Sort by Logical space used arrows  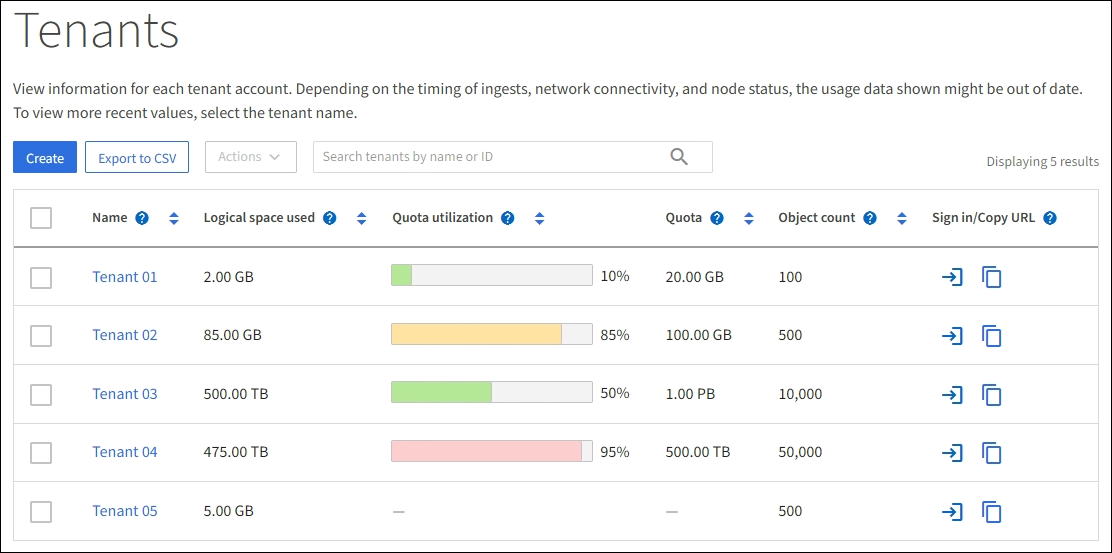(x=362, y=218)
